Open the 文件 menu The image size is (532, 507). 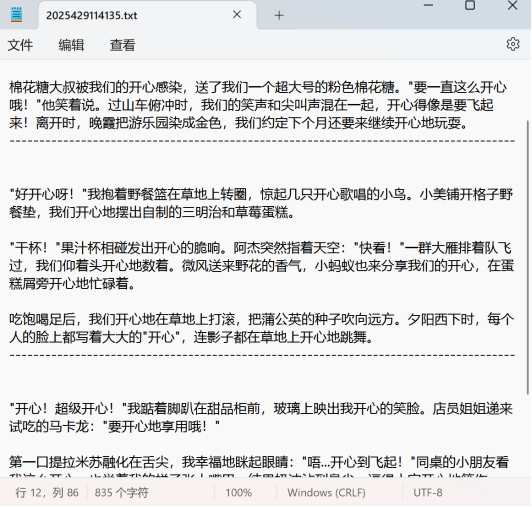point(20,45)
